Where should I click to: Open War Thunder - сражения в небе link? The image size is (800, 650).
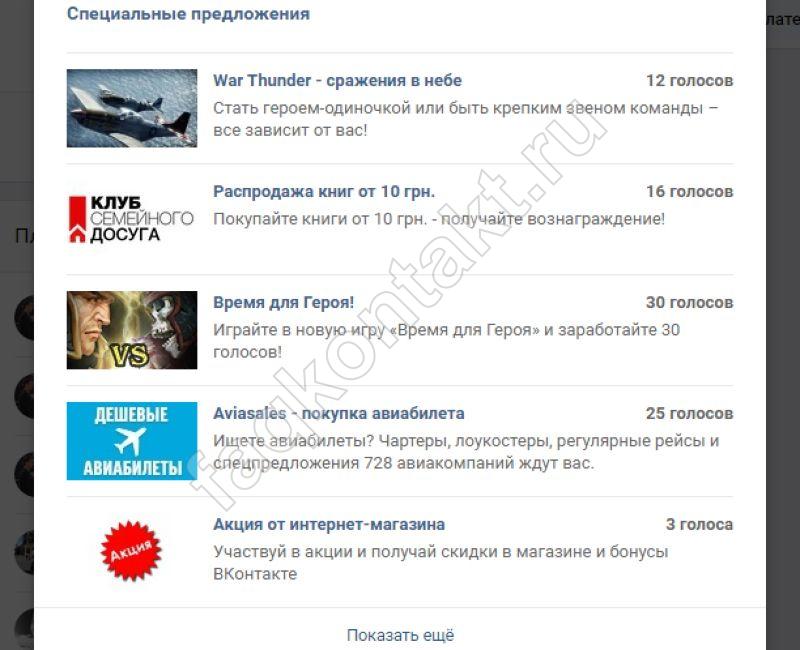point(337,81)
